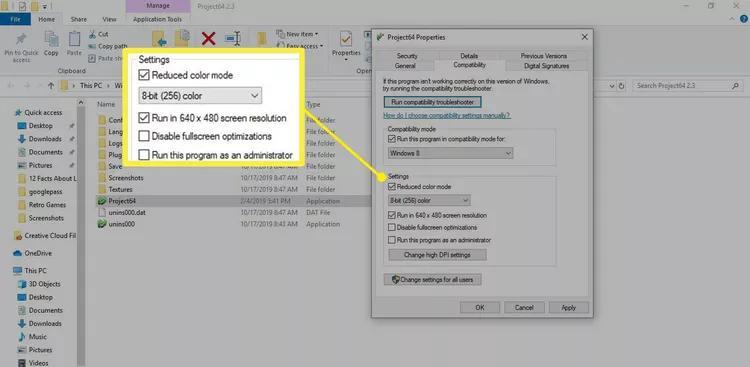Click the Rename ribbon icon
Screen dimensions: 750x367
click(x=233, y=39)
